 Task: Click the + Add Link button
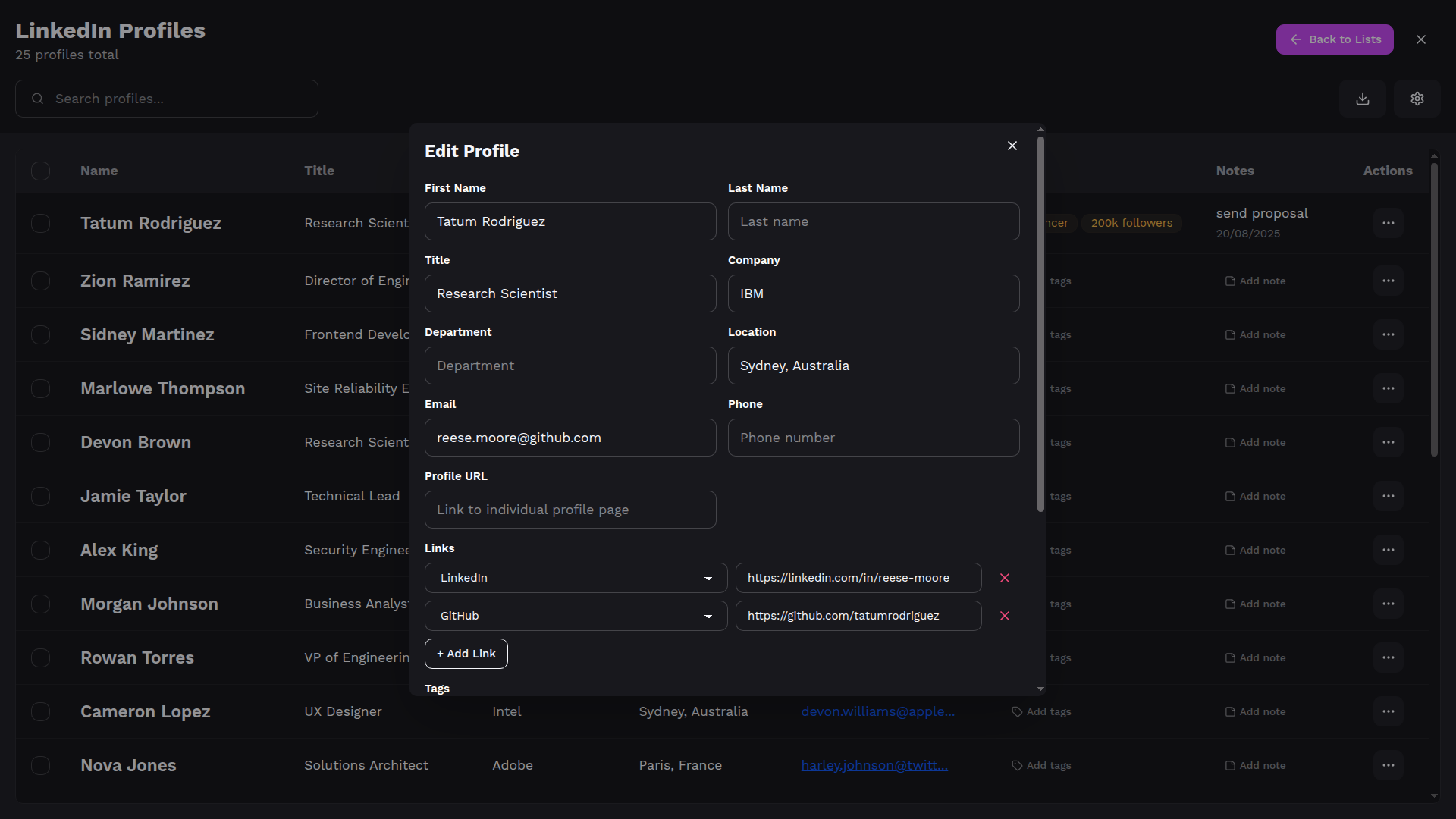click(x=466, y=654)
